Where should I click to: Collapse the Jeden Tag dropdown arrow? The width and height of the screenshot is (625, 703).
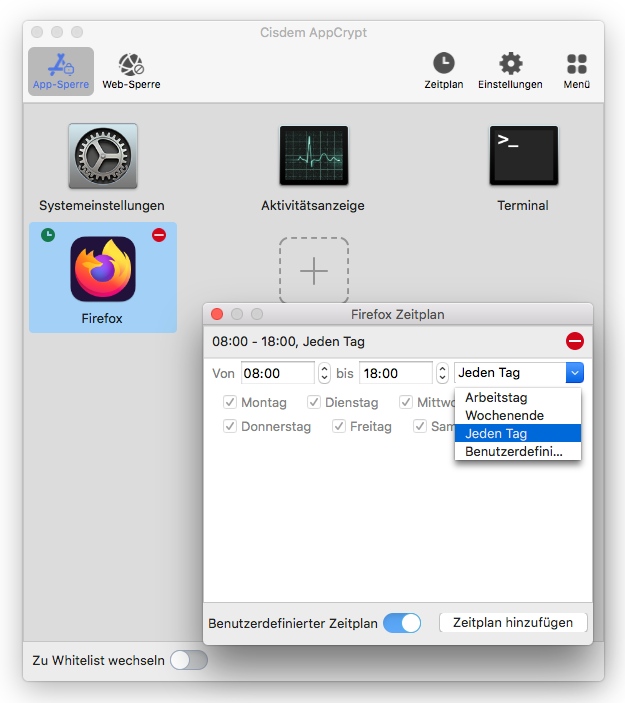574,373
